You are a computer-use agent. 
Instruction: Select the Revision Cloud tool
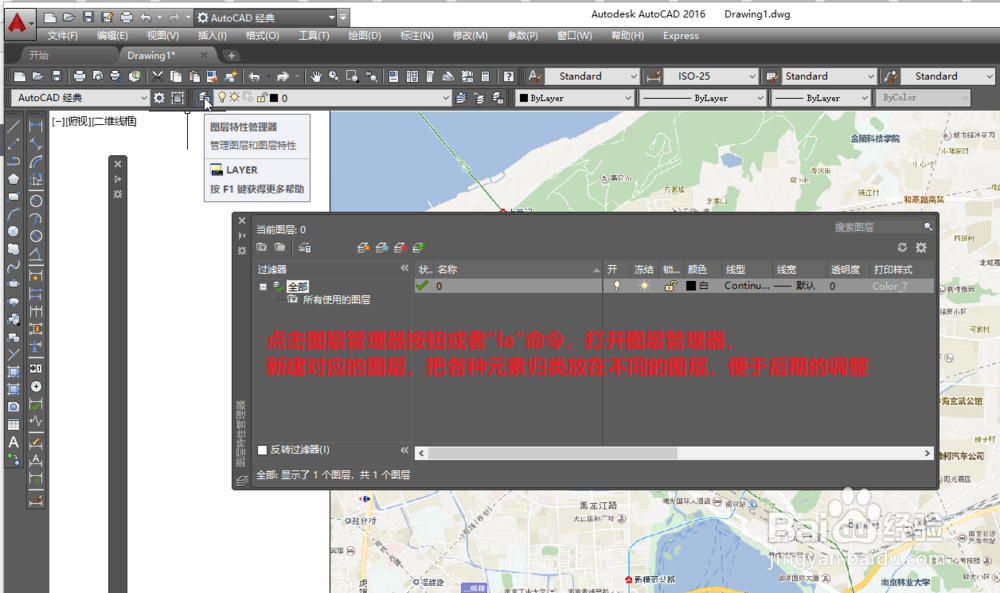coord(13,249)
